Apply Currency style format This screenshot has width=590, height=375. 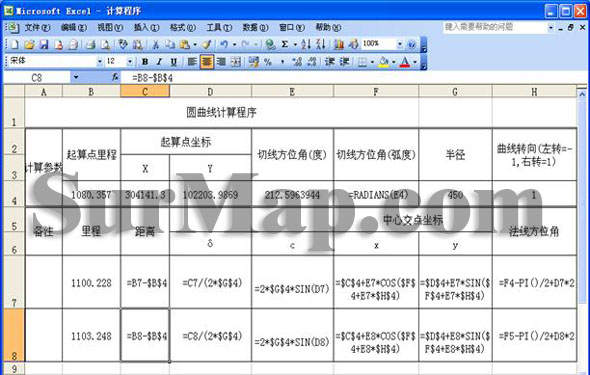254,62
